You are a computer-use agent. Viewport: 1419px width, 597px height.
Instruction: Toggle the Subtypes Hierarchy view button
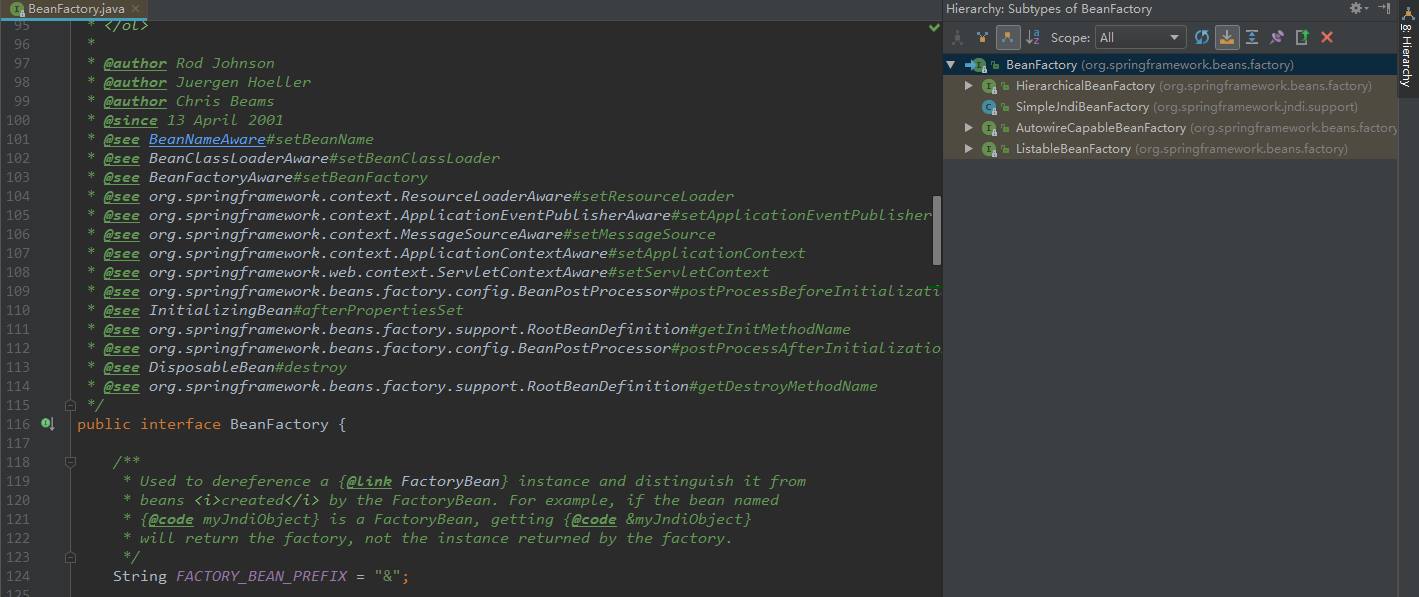tap(1008, 38)
